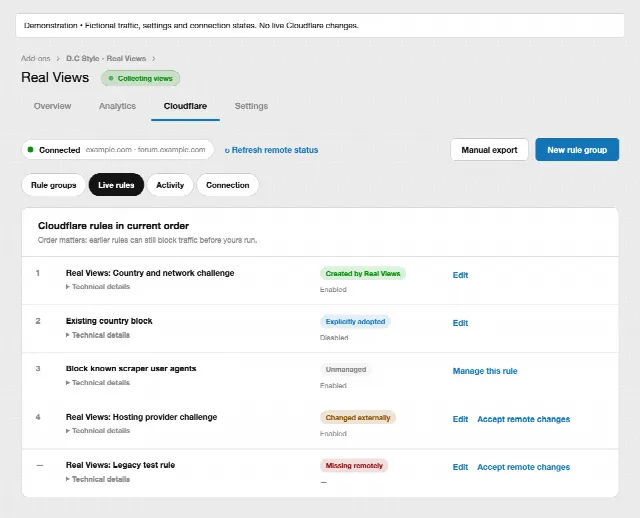
Task: Click the Demonstration notice banner text
Action: [x=191, y=25]
